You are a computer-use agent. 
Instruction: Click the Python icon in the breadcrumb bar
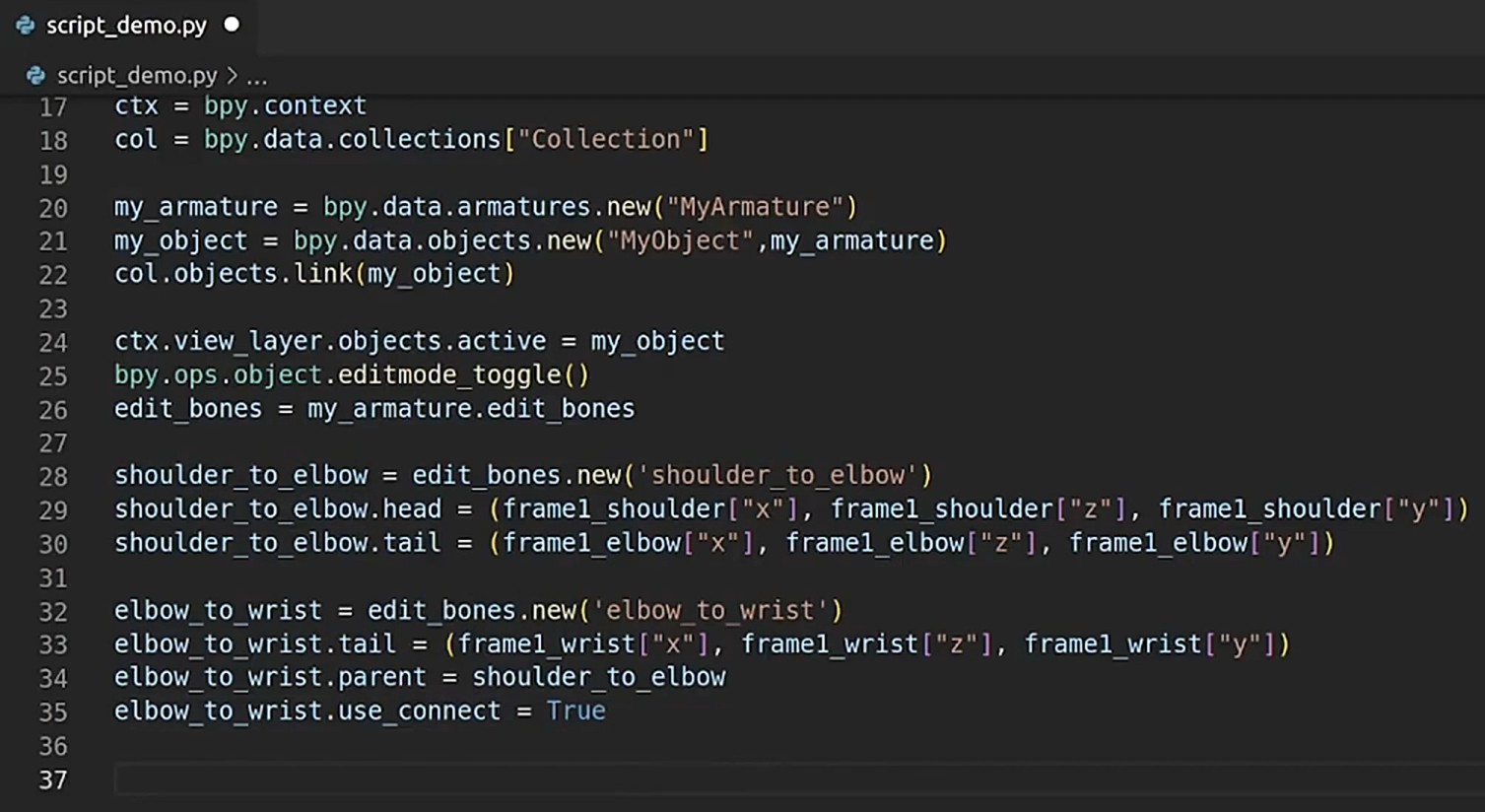(36, 76)
